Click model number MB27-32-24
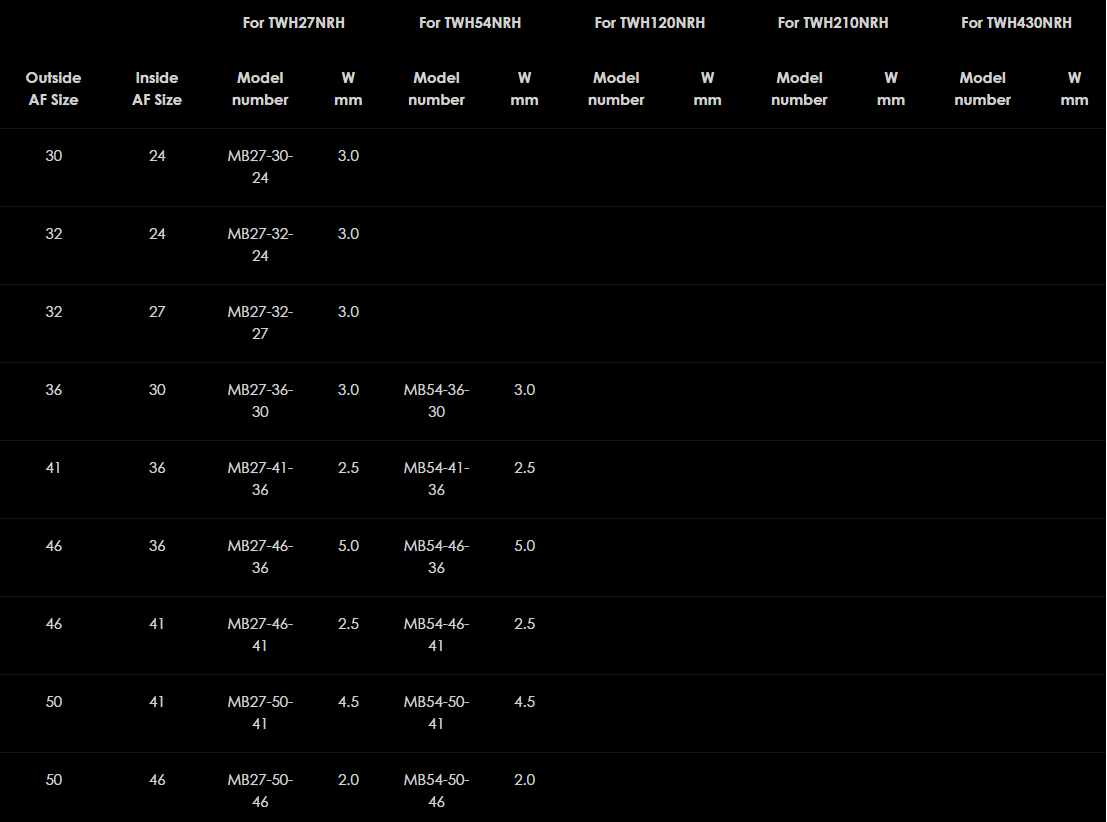 coord(260,245)
